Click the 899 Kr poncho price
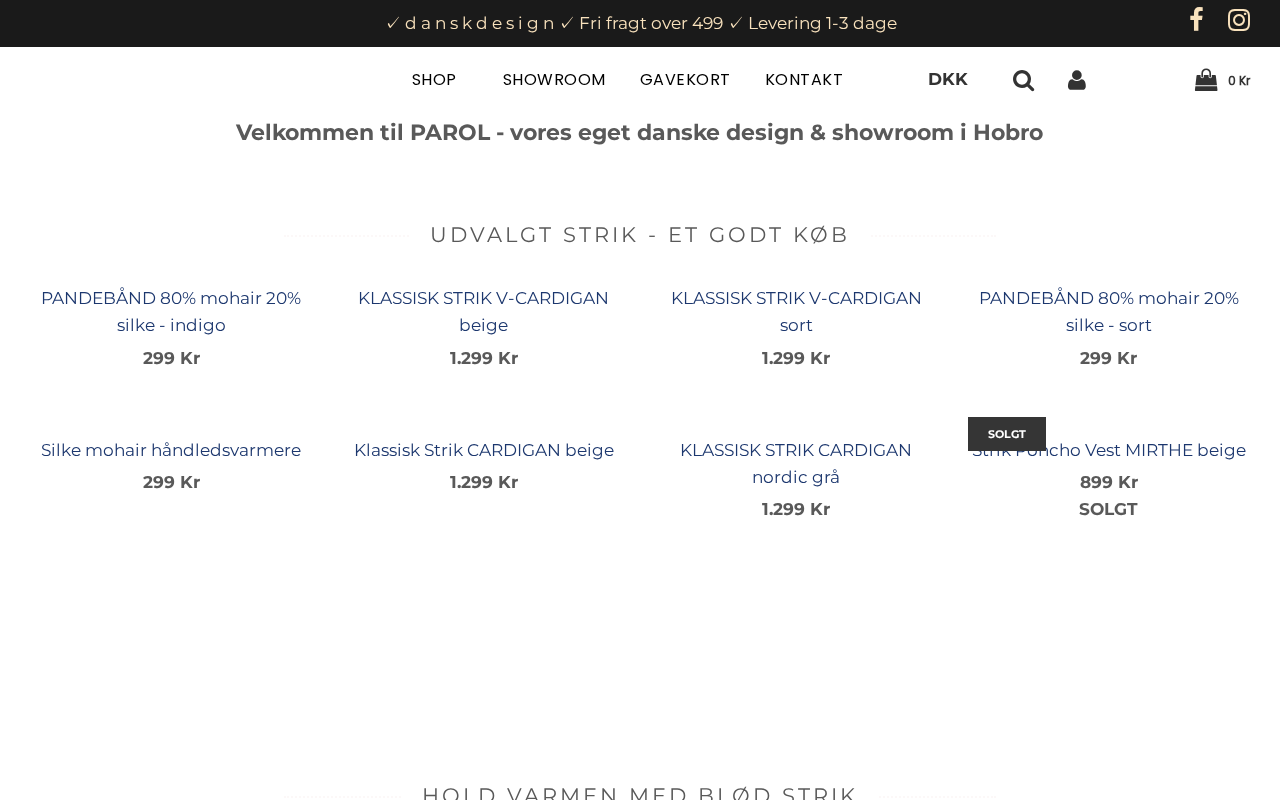The height and width of the screenshot is (800, 1280). coord(1109,482)
